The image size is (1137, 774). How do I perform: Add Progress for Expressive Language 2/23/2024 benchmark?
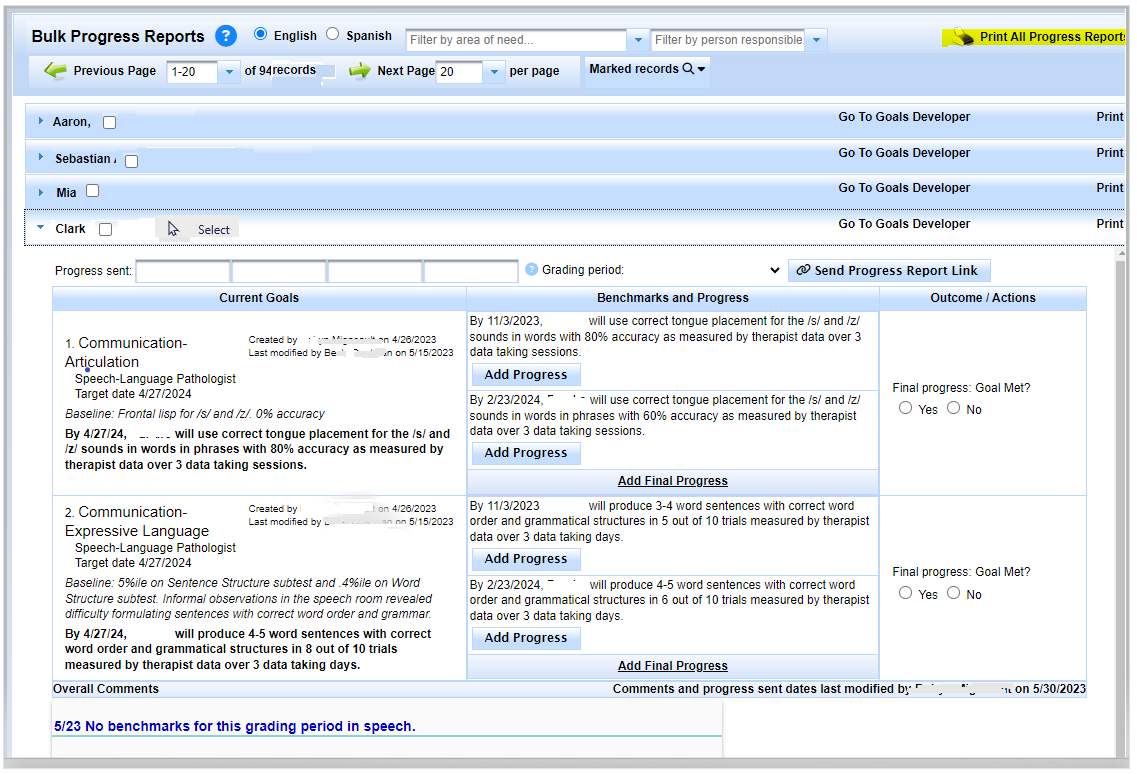[526, 638]
